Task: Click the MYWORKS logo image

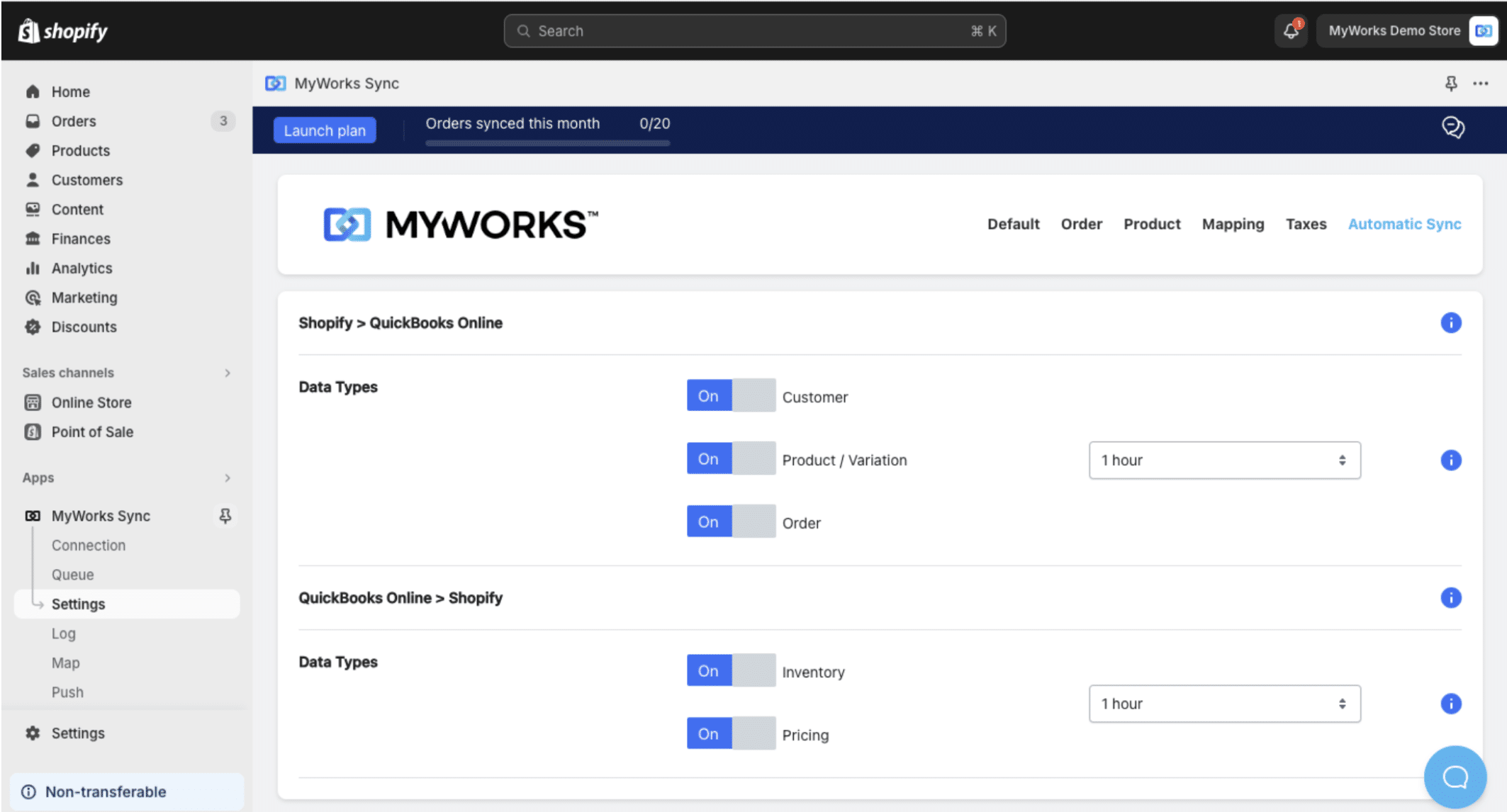Action: click(461, 225)
